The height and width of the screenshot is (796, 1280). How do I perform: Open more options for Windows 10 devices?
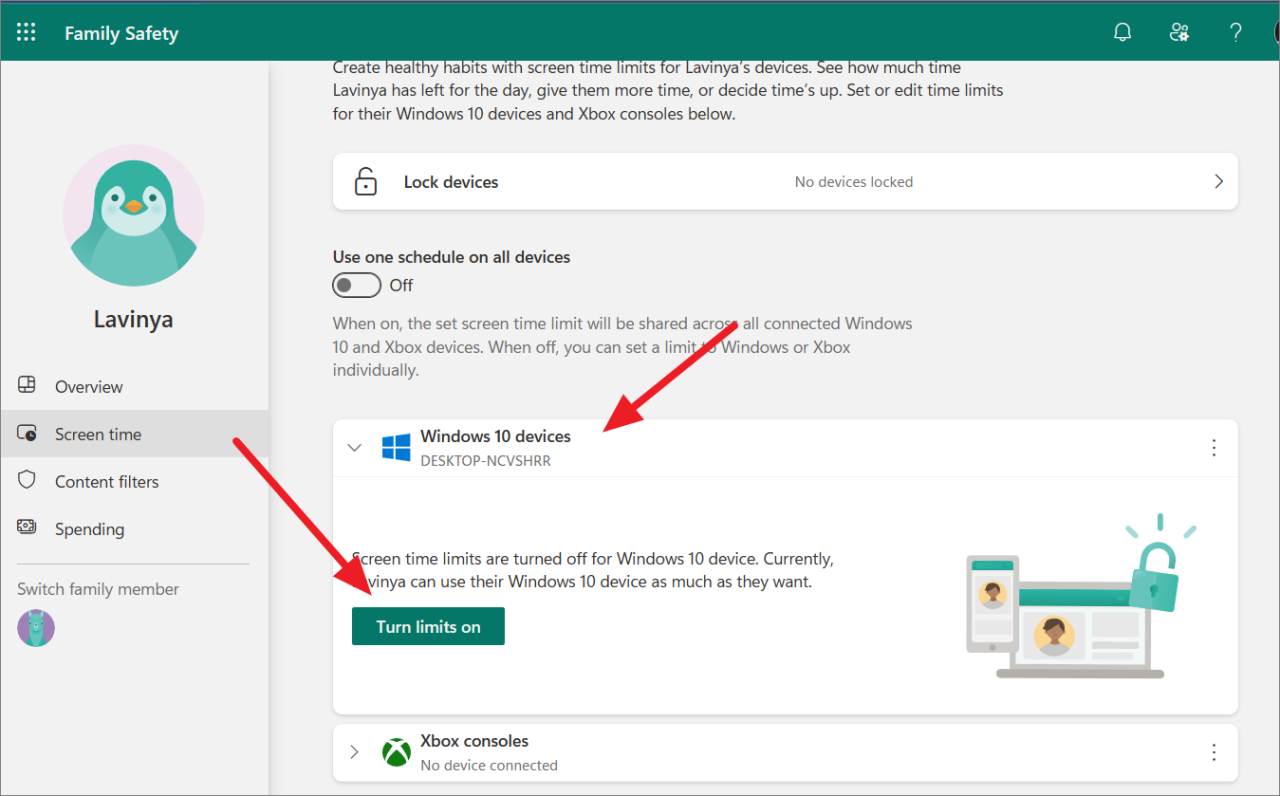1214,448
